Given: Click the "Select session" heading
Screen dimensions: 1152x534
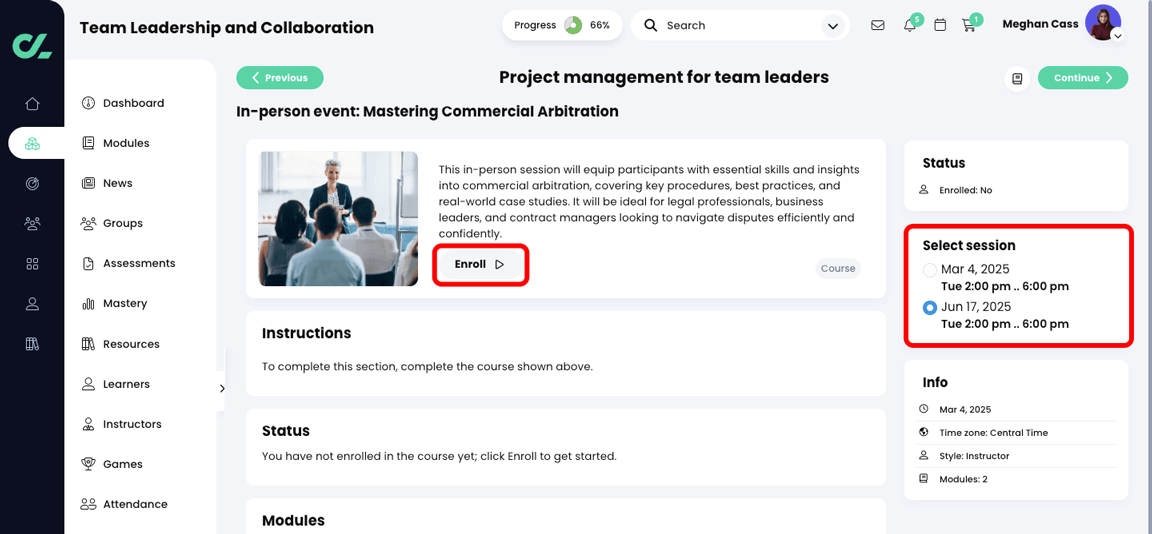Looking at the screenshot, I should [x=969, y=245].
